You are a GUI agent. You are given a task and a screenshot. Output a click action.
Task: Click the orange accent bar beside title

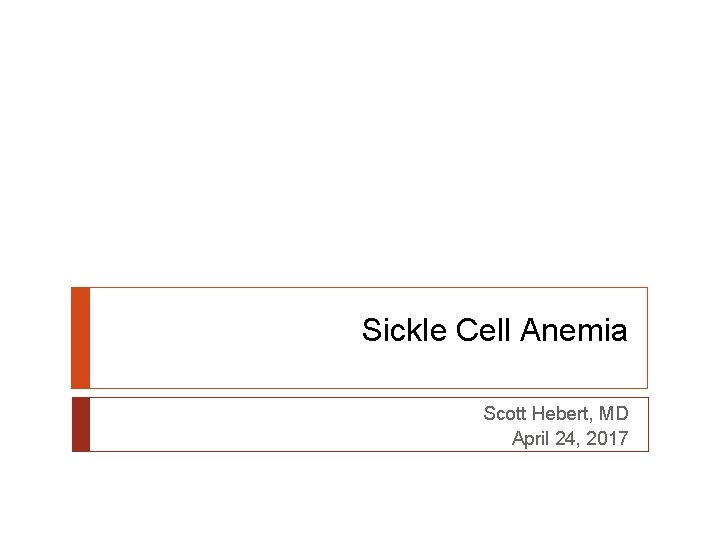pos(81,338)
